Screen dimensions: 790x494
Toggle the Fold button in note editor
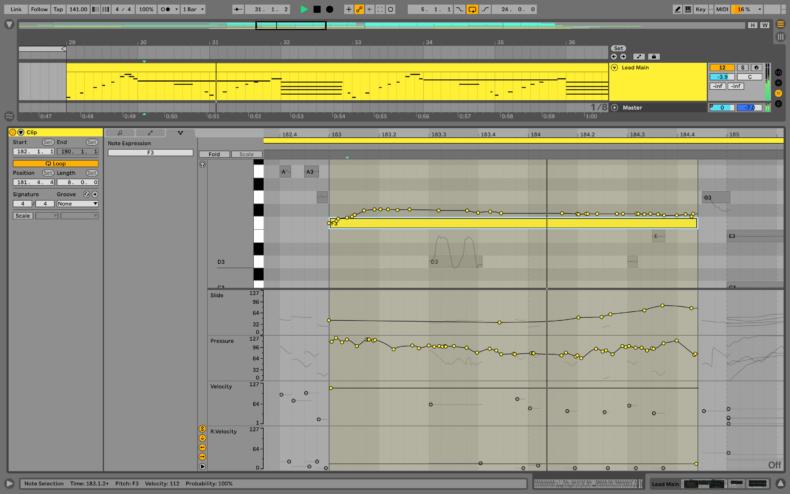tap(214, 154)
